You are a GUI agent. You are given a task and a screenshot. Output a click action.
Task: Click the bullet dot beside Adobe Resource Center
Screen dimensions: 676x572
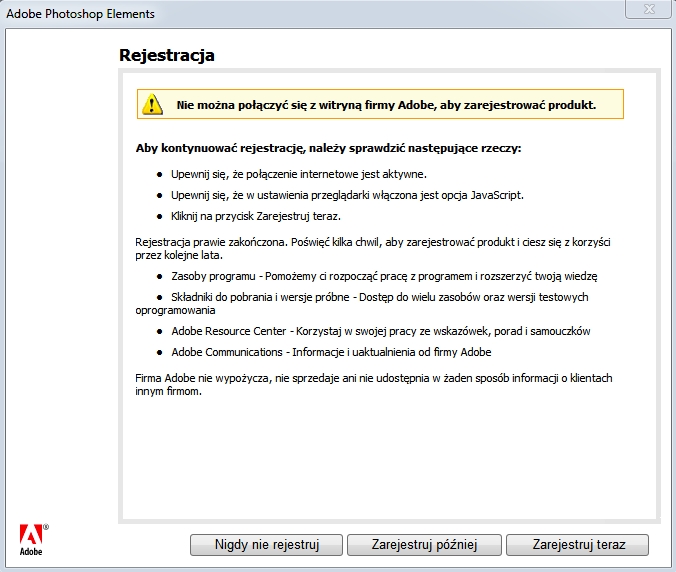160,331
